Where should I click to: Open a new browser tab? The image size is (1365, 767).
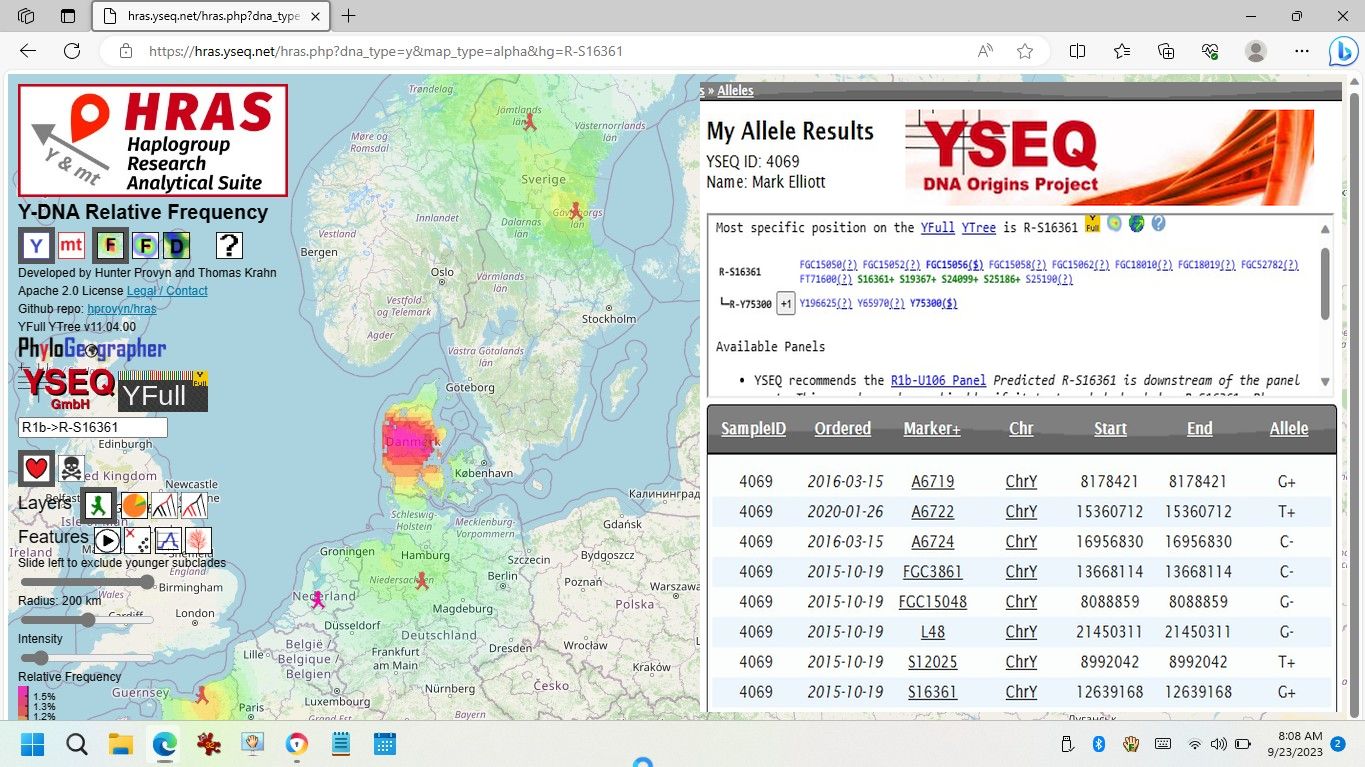click(349, 16)
